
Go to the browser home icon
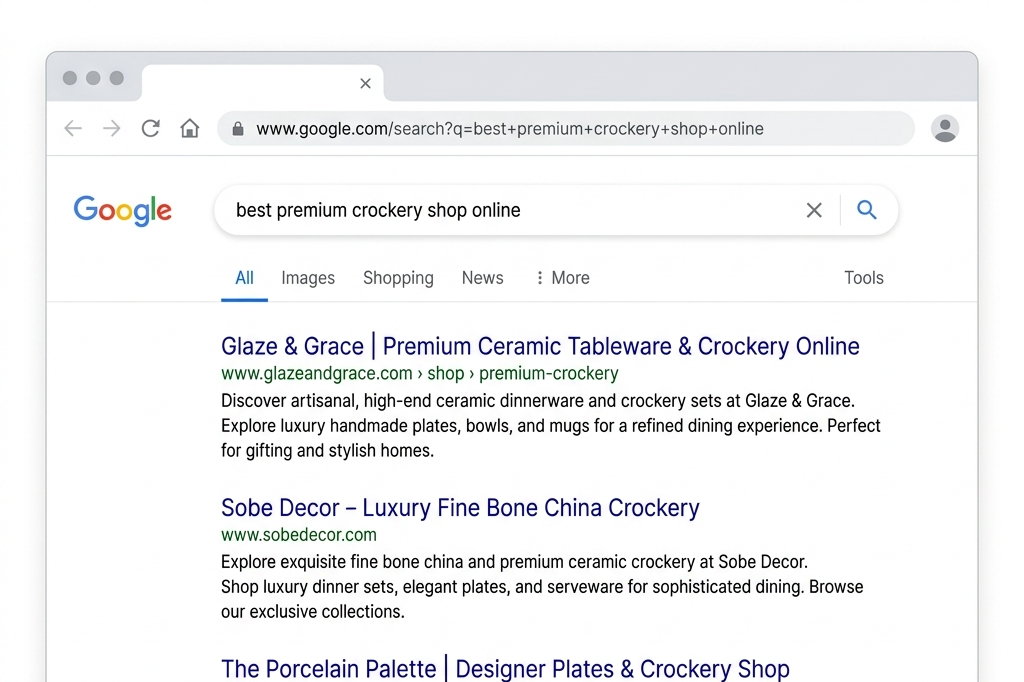pyautogui.click(x=190, y=128)
